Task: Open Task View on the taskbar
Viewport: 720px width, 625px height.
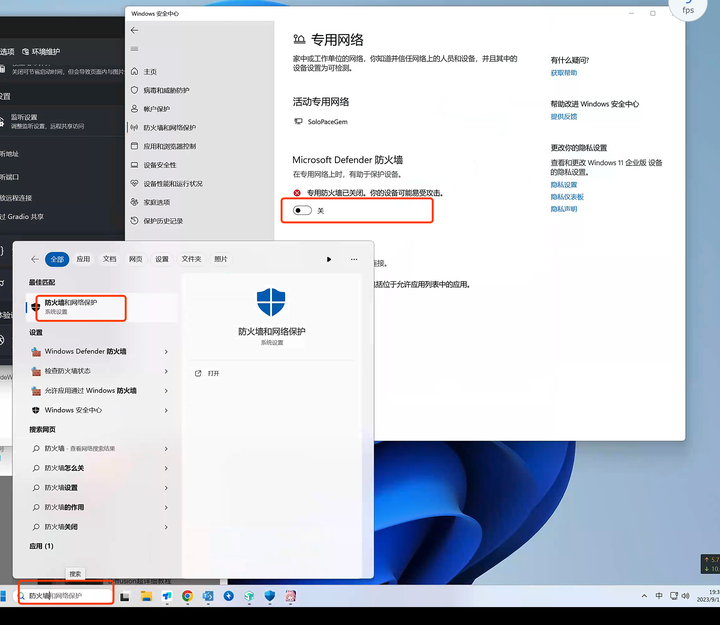Action: [x=125, y=597]
